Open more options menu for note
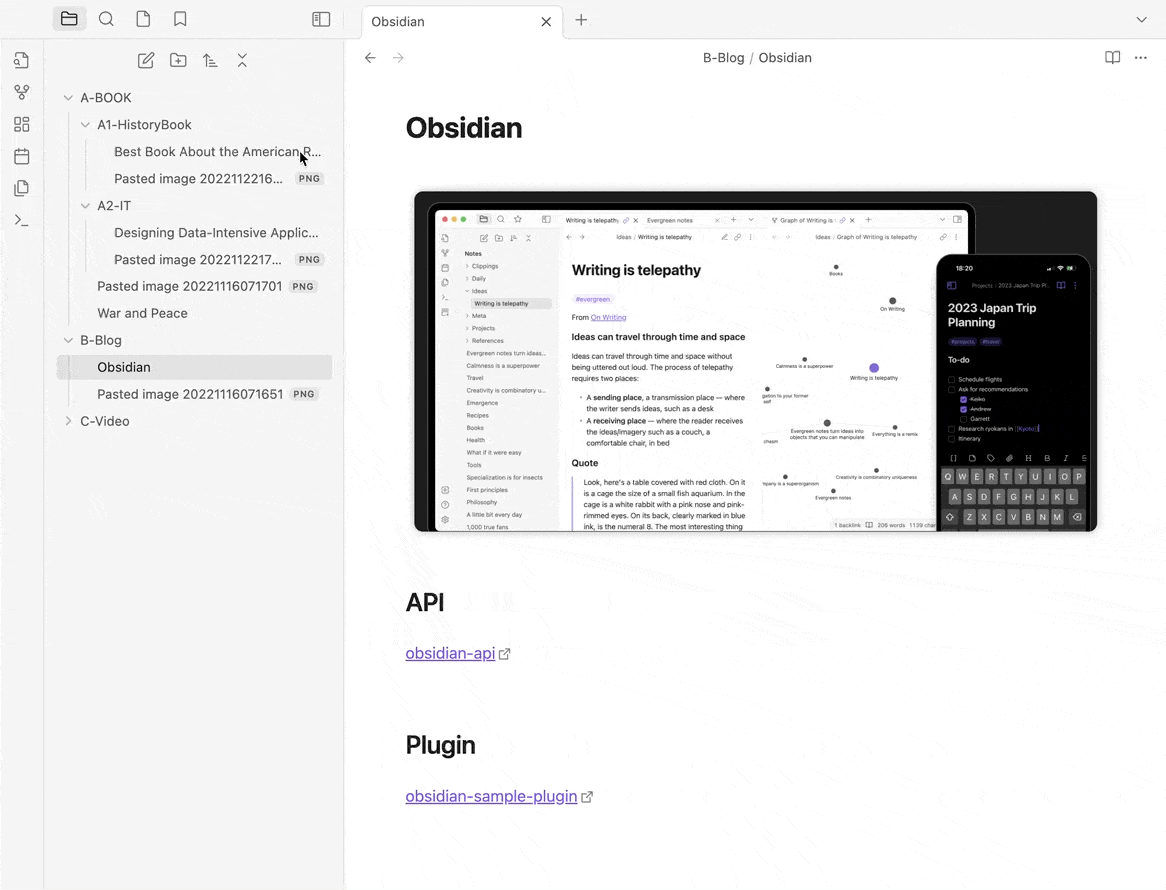The width and height of the screenshot is (1166, 890). click(1141, 58)
